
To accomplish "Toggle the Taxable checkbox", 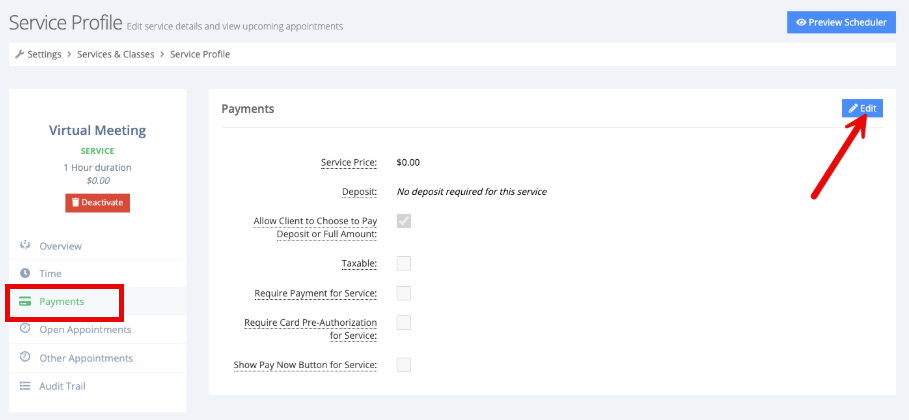I will pos(404,263).
